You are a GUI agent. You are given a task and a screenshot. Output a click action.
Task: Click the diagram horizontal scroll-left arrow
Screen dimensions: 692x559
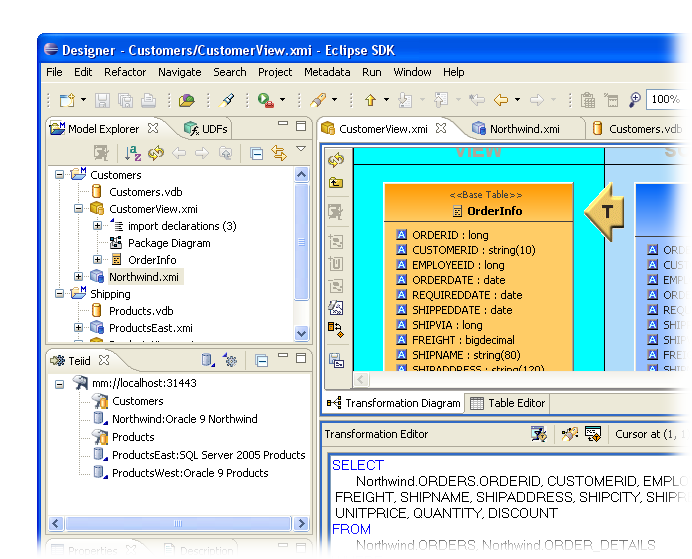pos(361,379)
